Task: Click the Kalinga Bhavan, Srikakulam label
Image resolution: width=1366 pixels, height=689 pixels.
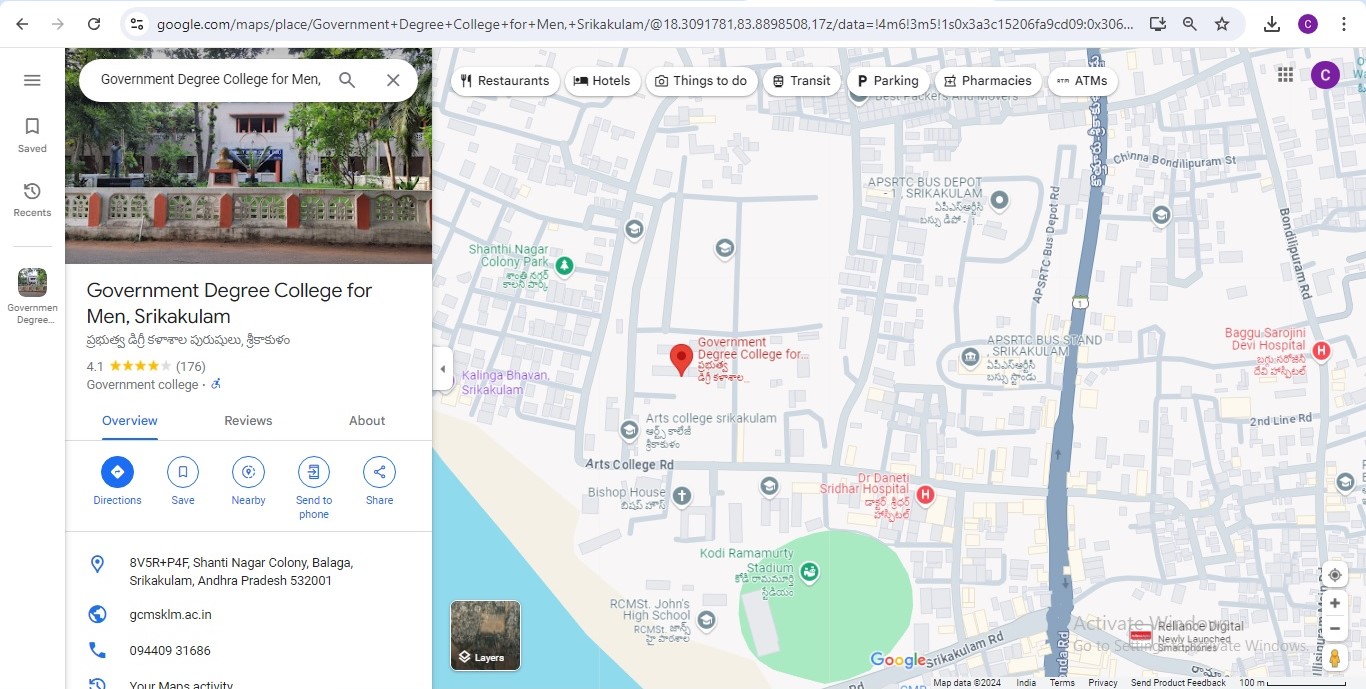Action: 505,383
